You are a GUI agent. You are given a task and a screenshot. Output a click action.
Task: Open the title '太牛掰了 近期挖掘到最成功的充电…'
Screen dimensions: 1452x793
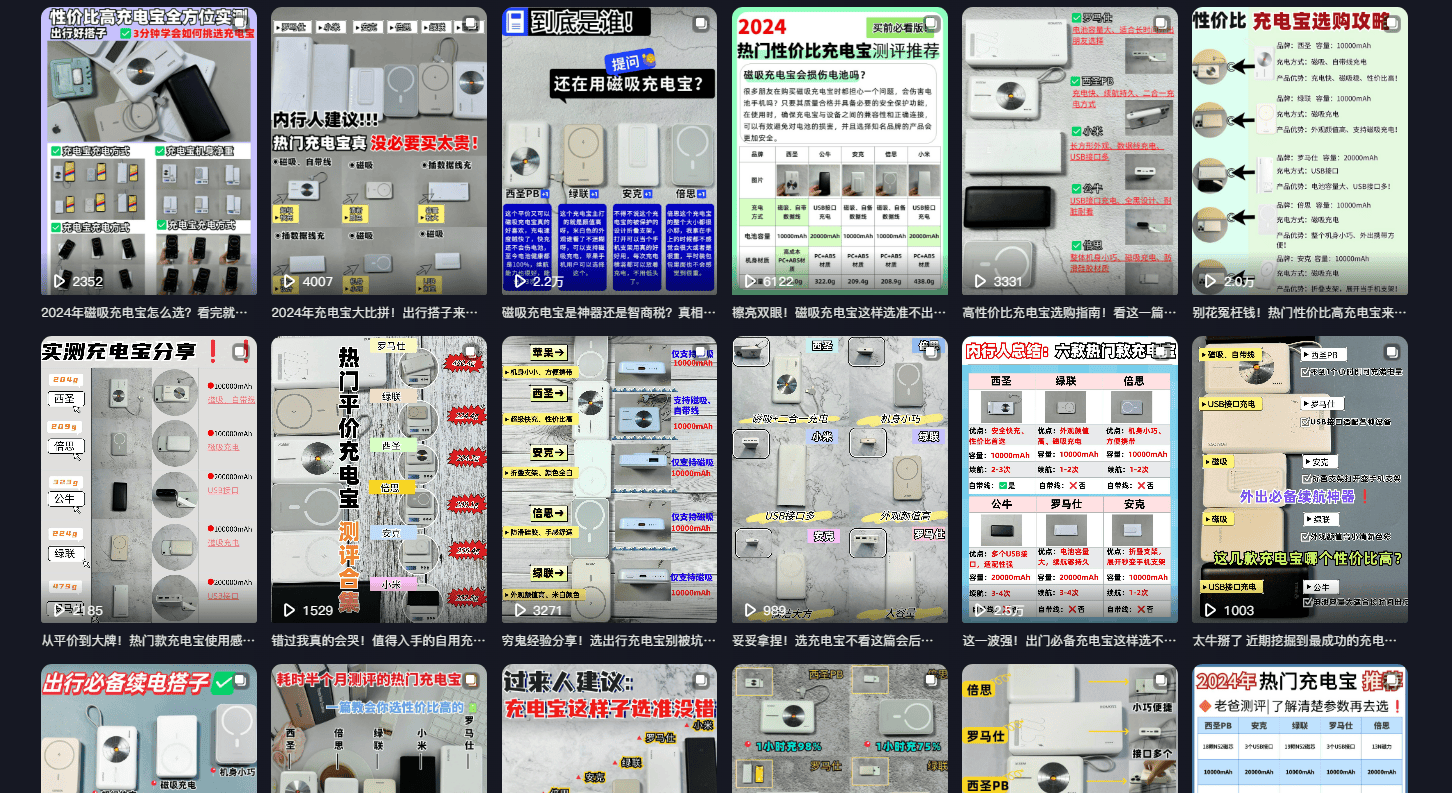[x=1295, y=641]
